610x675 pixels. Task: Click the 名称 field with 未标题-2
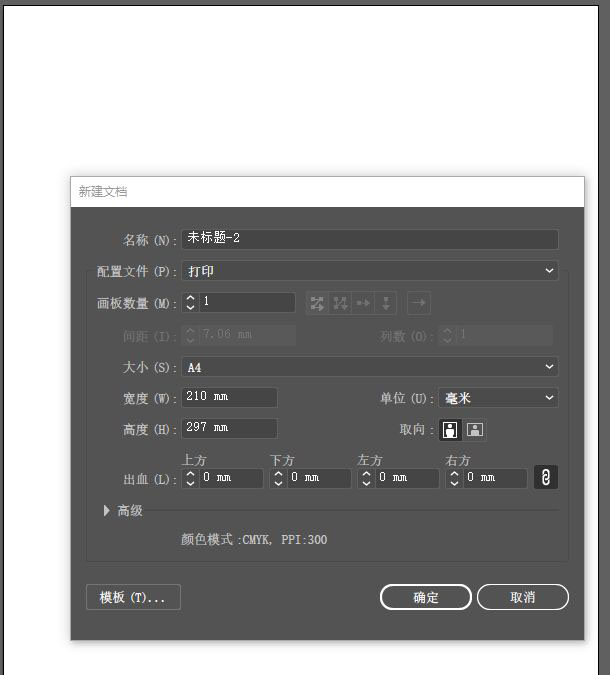point(370,239)
